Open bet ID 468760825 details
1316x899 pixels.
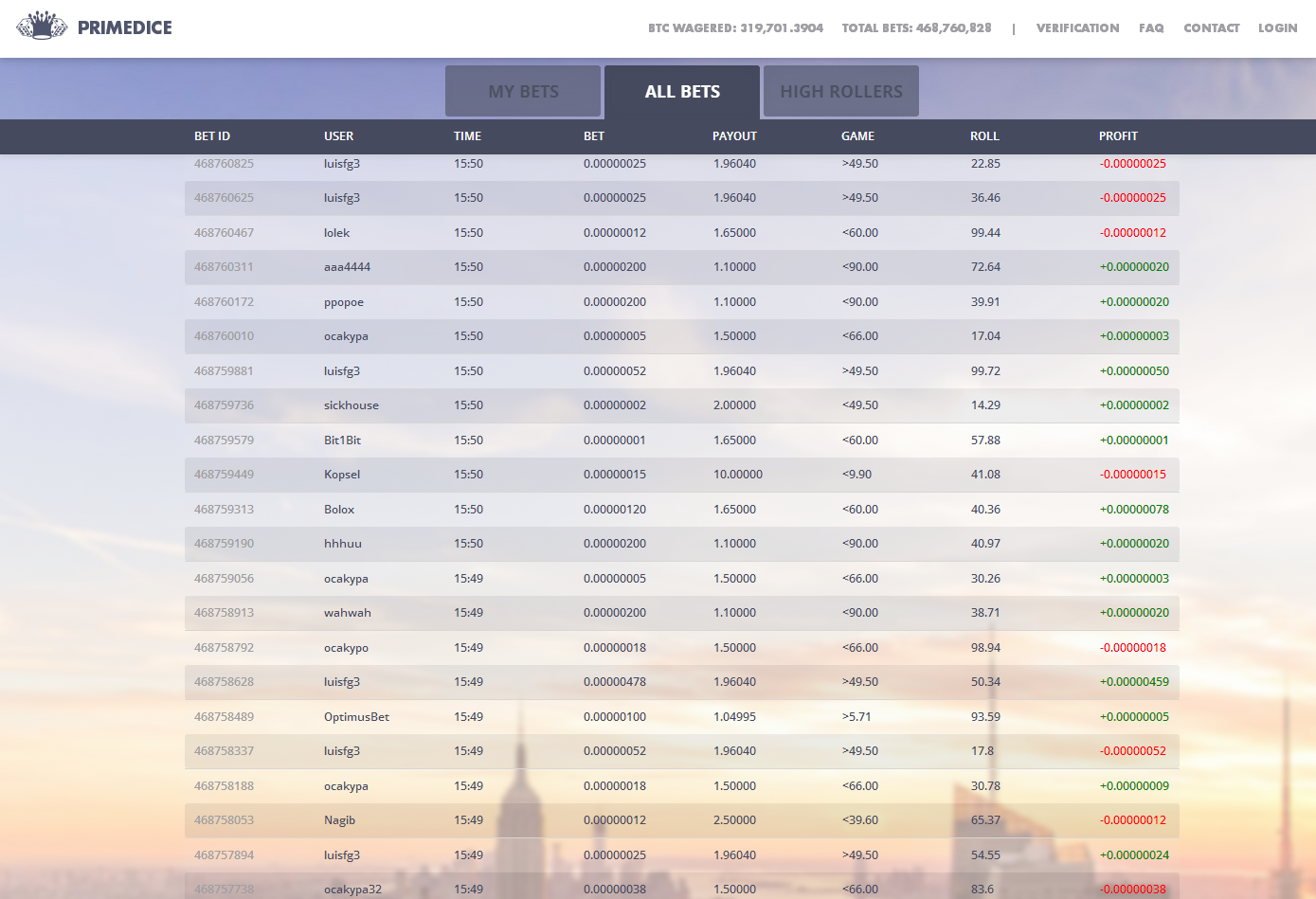click(224, 164)
